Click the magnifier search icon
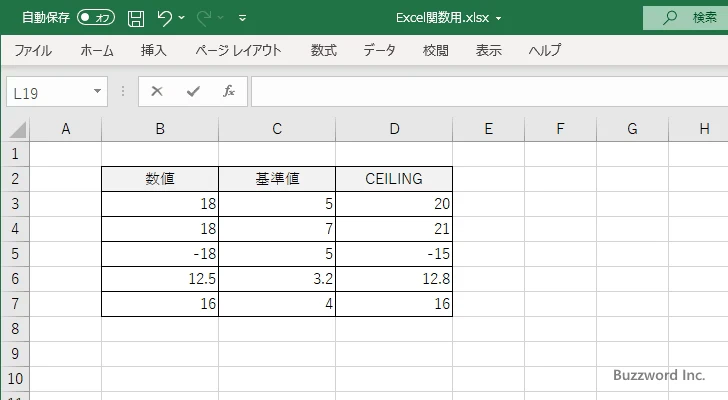 [x=670, y=18]
